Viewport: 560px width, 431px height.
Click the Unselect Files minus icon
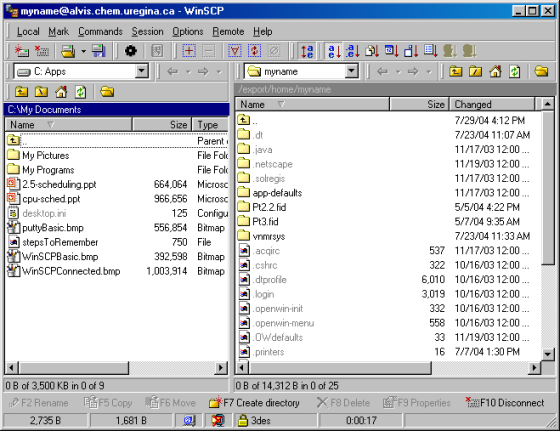tap(209, 51)
